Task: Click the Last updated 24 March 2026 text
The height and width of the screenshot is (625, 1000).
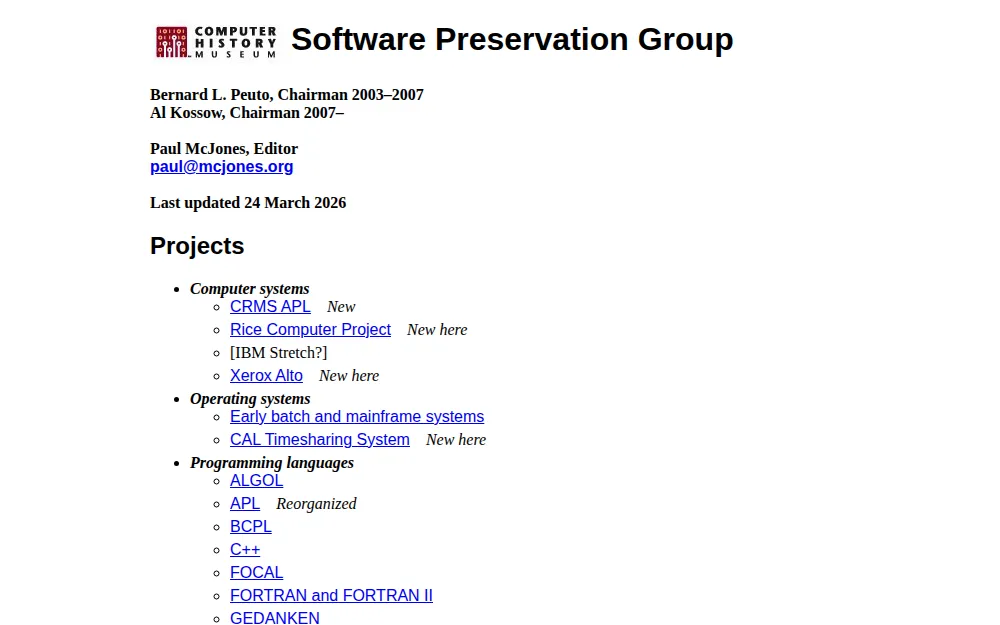Action: point(248,203)
